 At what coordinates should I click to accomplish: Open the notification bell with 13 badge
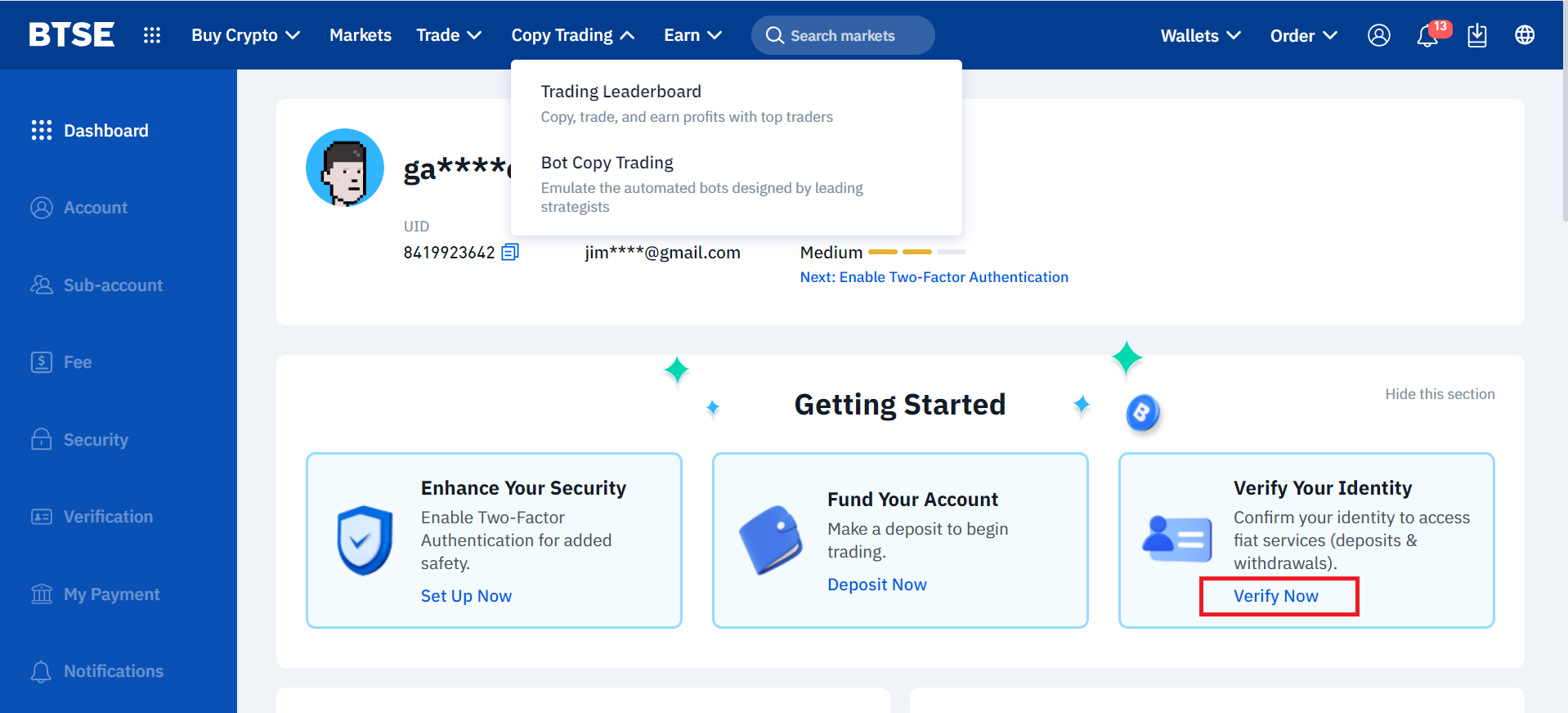(1428, 35)
